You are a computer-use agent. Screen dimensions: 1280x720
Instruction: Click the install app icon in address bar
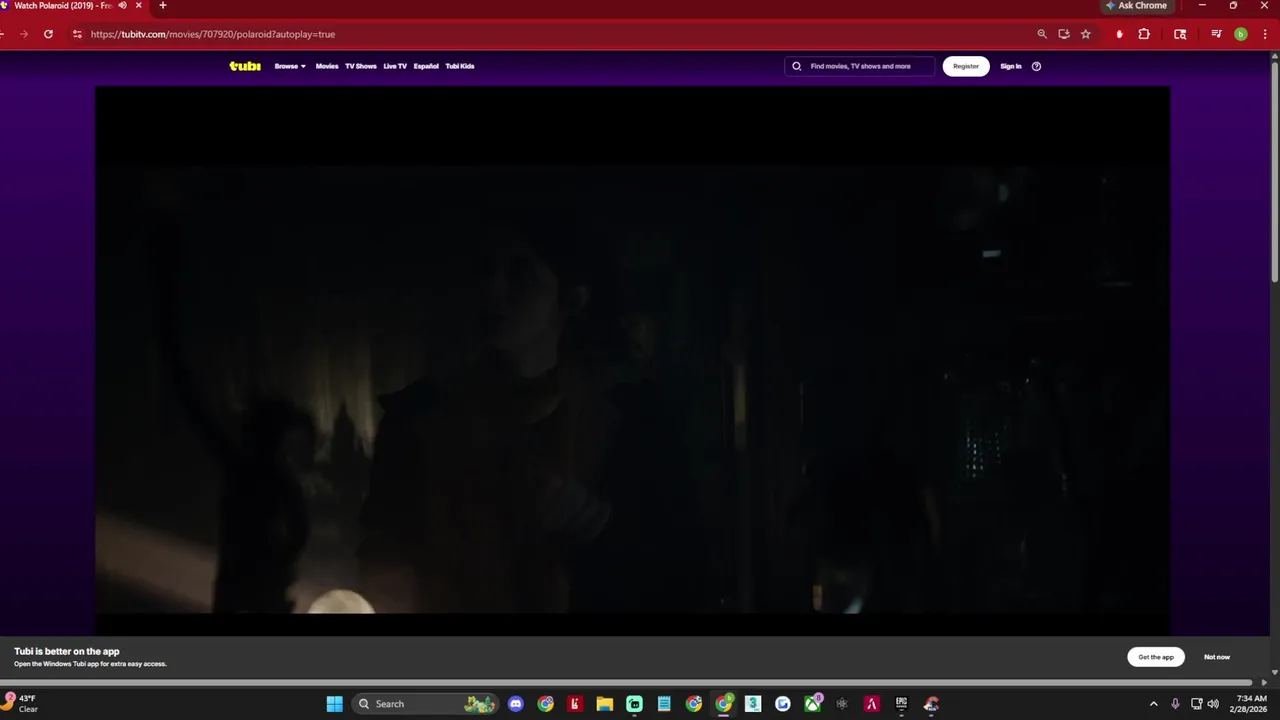[x=1064, y=34]
